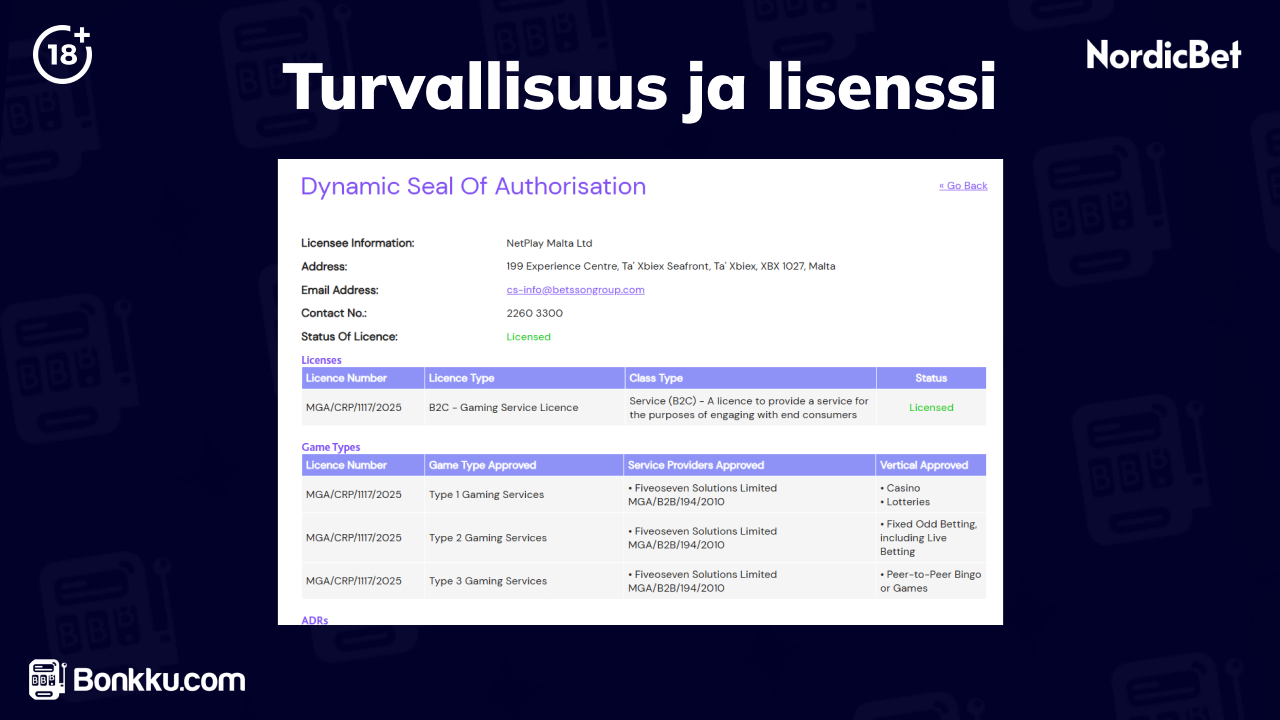The width and height of the screenshot is (1280, 720).
Task: Click the Dynamic Seal Of Authorisation heading
Action: [x=473, y=186]
